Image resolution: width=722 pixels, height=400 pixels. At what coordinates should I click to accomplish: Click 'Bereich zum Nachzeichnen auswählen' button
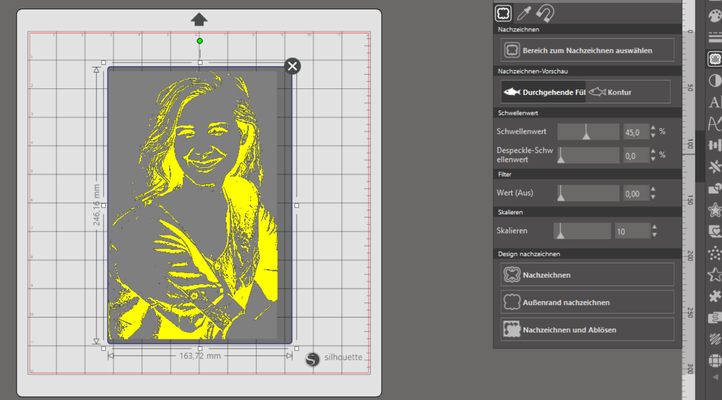click(x=587, y=48)
